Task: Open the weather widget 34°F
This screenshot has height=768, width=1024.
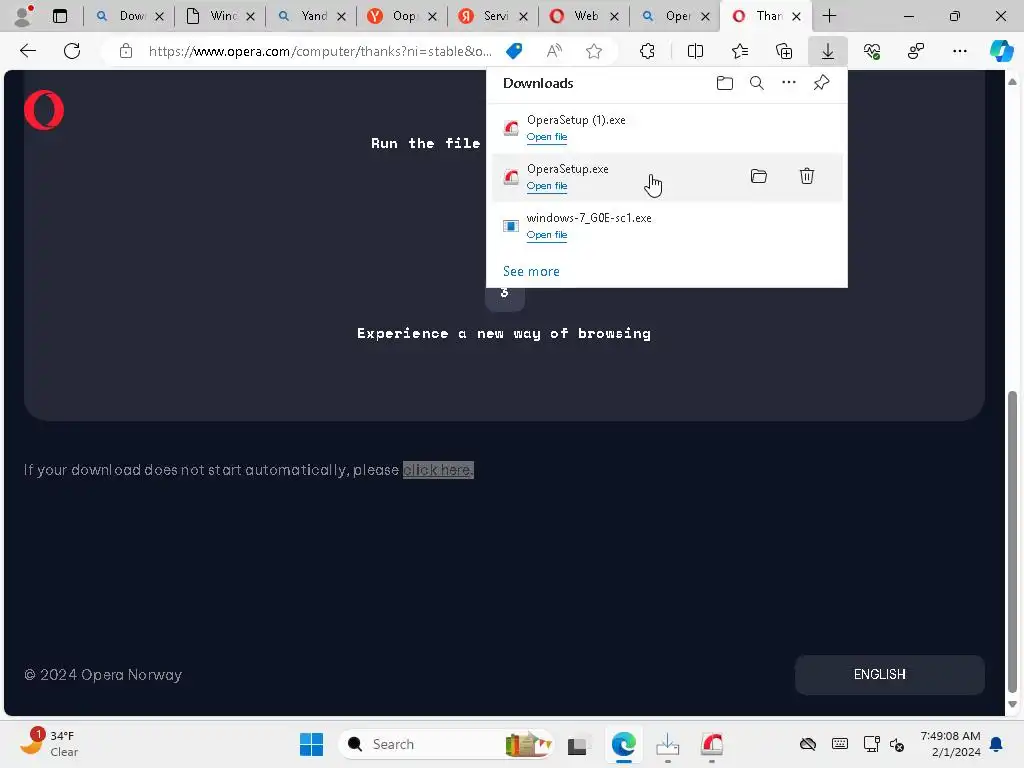Action: pyautogui.click(x=49, y=743)
